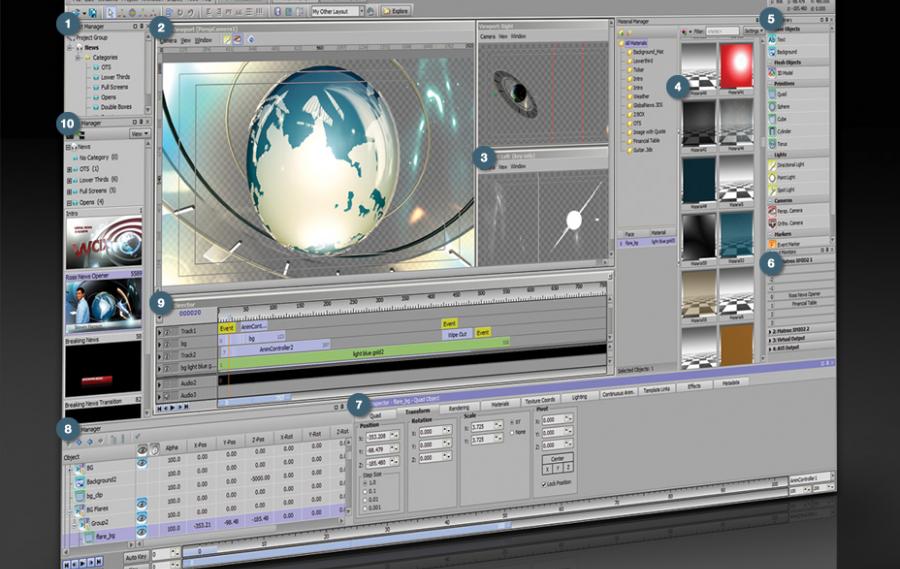The width and height of the screenshot is (900, 569).
Task: Select the flare_bg object icon in object manager
Action: click(x=89, y=537)
